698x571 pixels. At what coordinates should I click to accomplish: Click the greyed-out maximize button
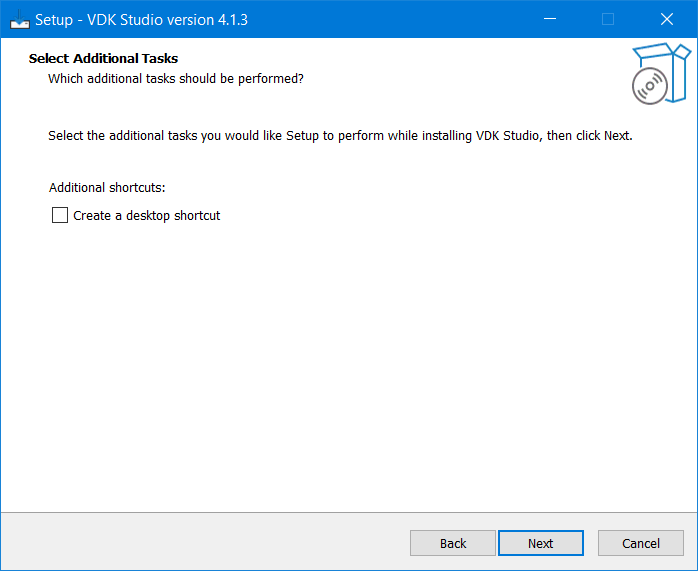(x=607, y=19)
